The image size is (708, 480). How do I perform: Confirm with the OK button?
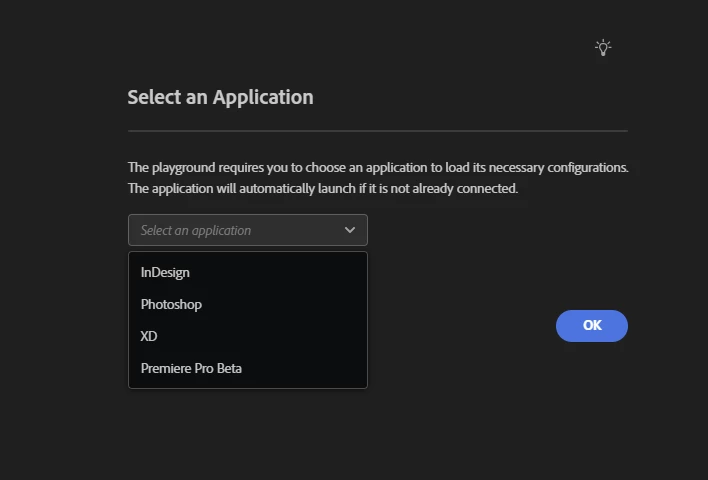coord(592,326)
